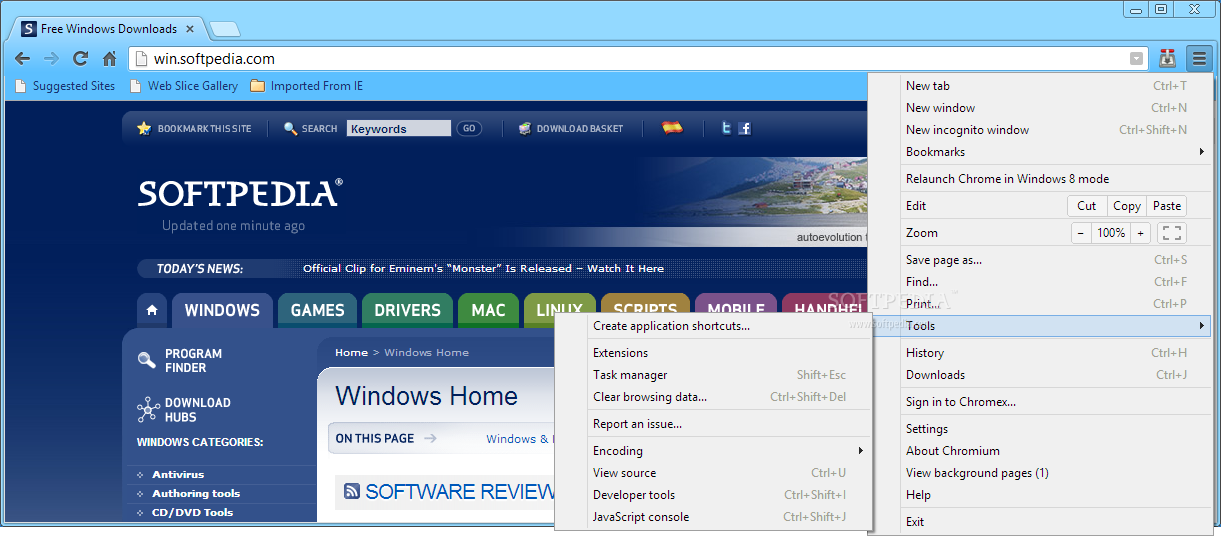Viewport: 1221px width, 536px height.
Task: Select Find… in the Chrome menu
Action: (1040, 282)
